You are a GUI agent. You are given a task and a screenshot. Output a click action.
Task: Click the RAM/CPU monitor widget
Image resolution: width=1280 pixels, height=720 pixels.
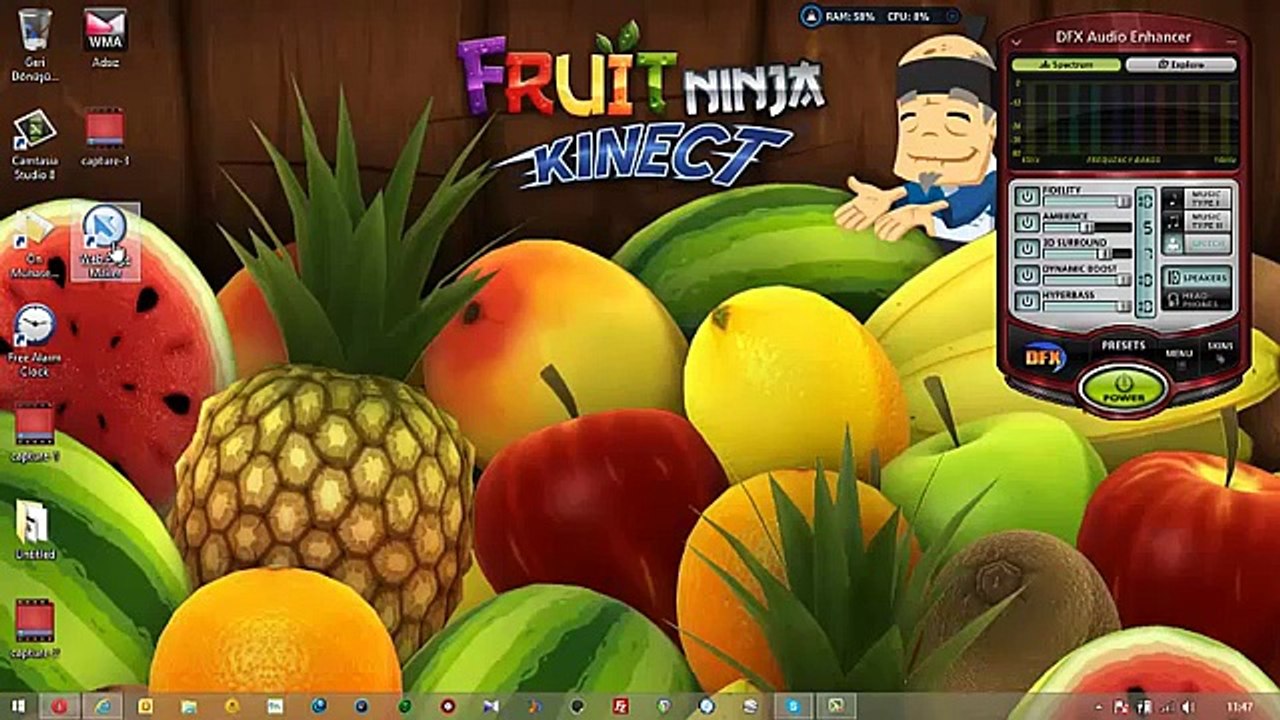[880, 16]
